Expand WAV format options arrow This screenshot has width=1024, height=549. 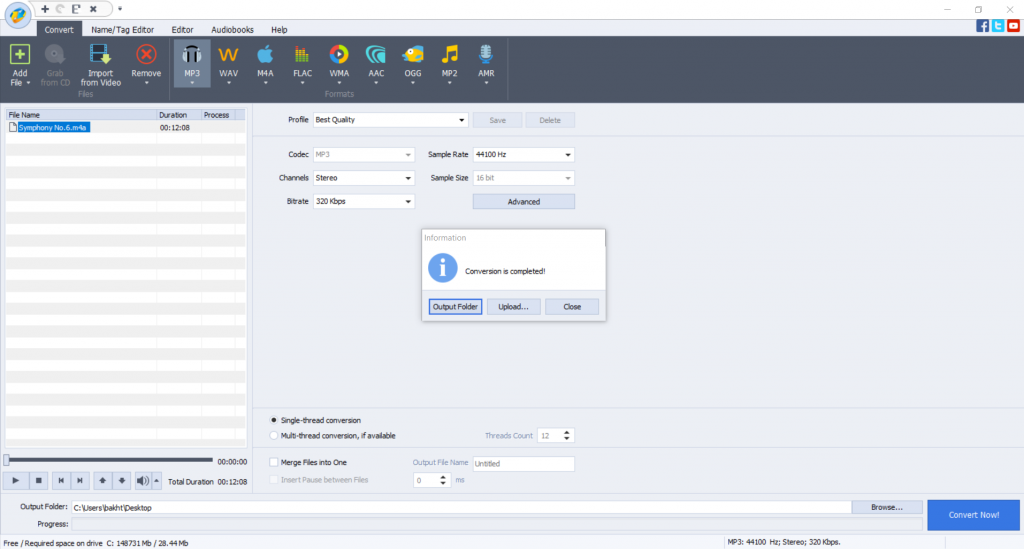pos(229,84)
